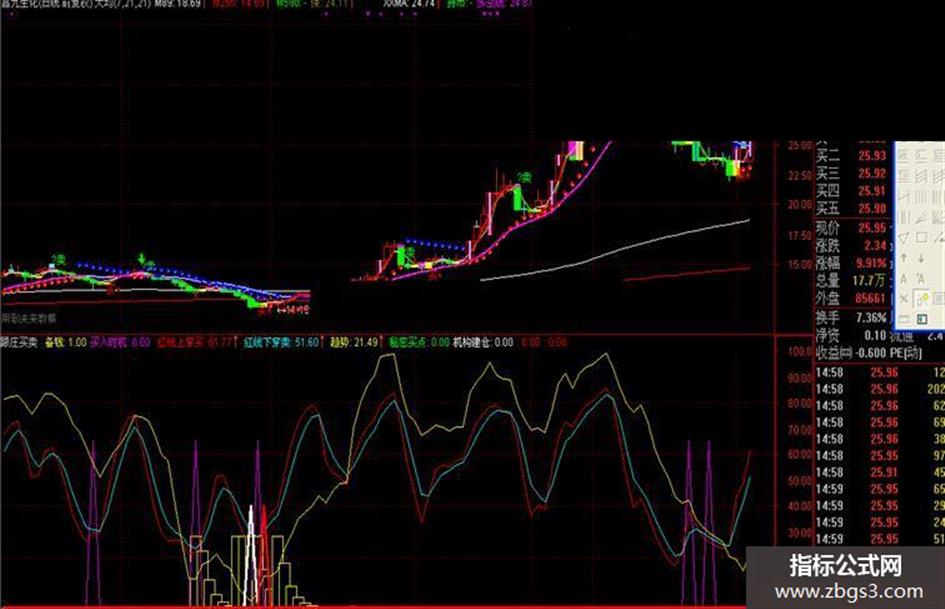Screen dimensions: 945x609
Task: Click the 换手 value 7.36%
Action: 871,317
